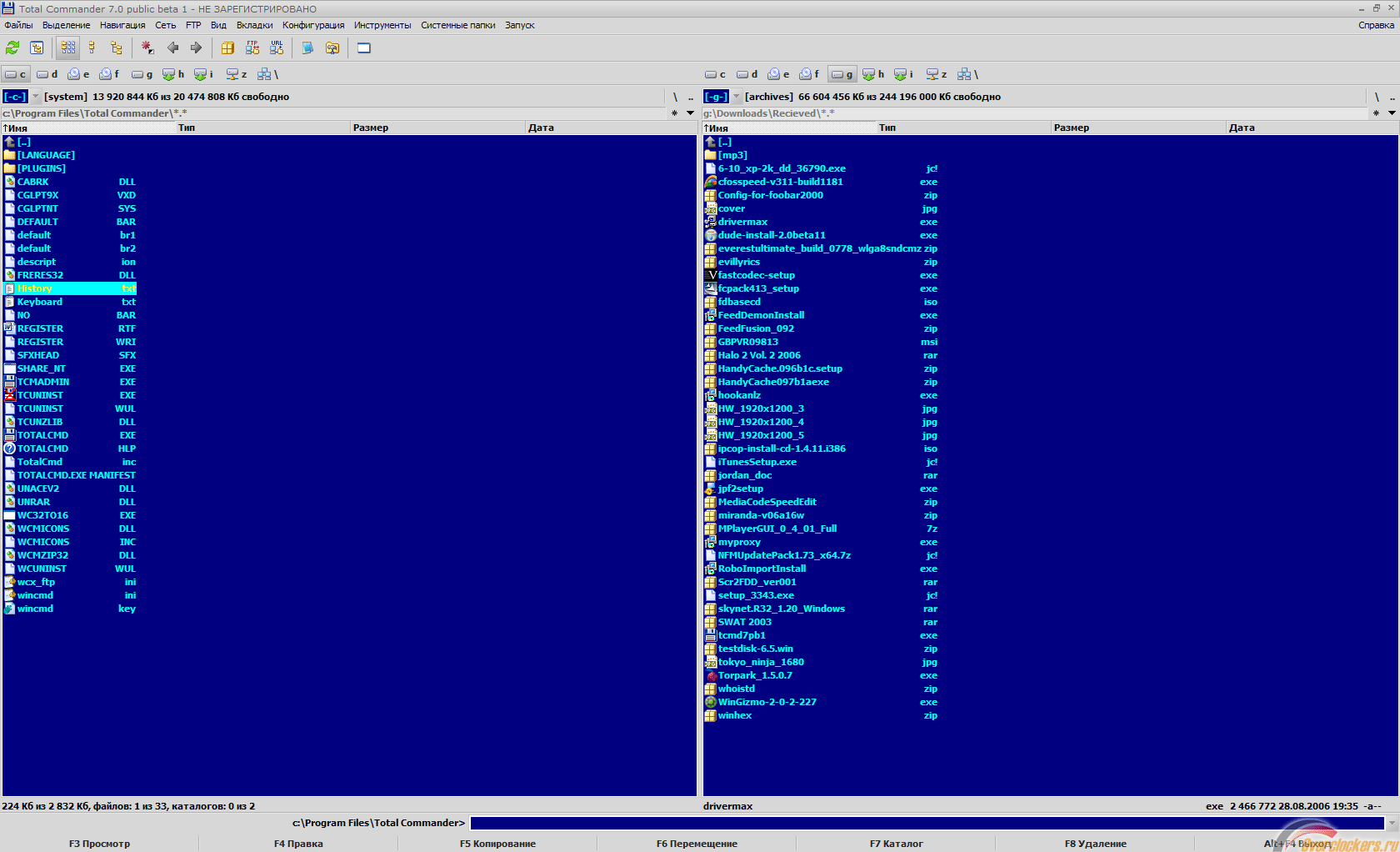Click the pack files archive icon
This screenshot has height=852, width=1400.
(x=227, y=48)
